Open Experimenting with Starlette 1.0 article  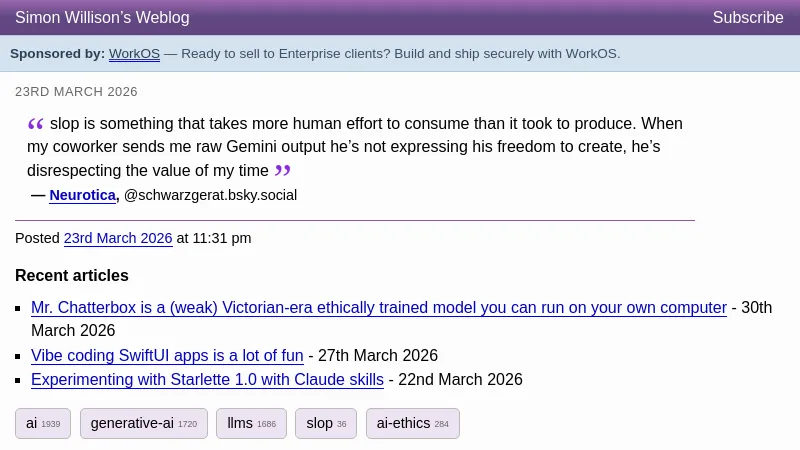coord(207,380)
